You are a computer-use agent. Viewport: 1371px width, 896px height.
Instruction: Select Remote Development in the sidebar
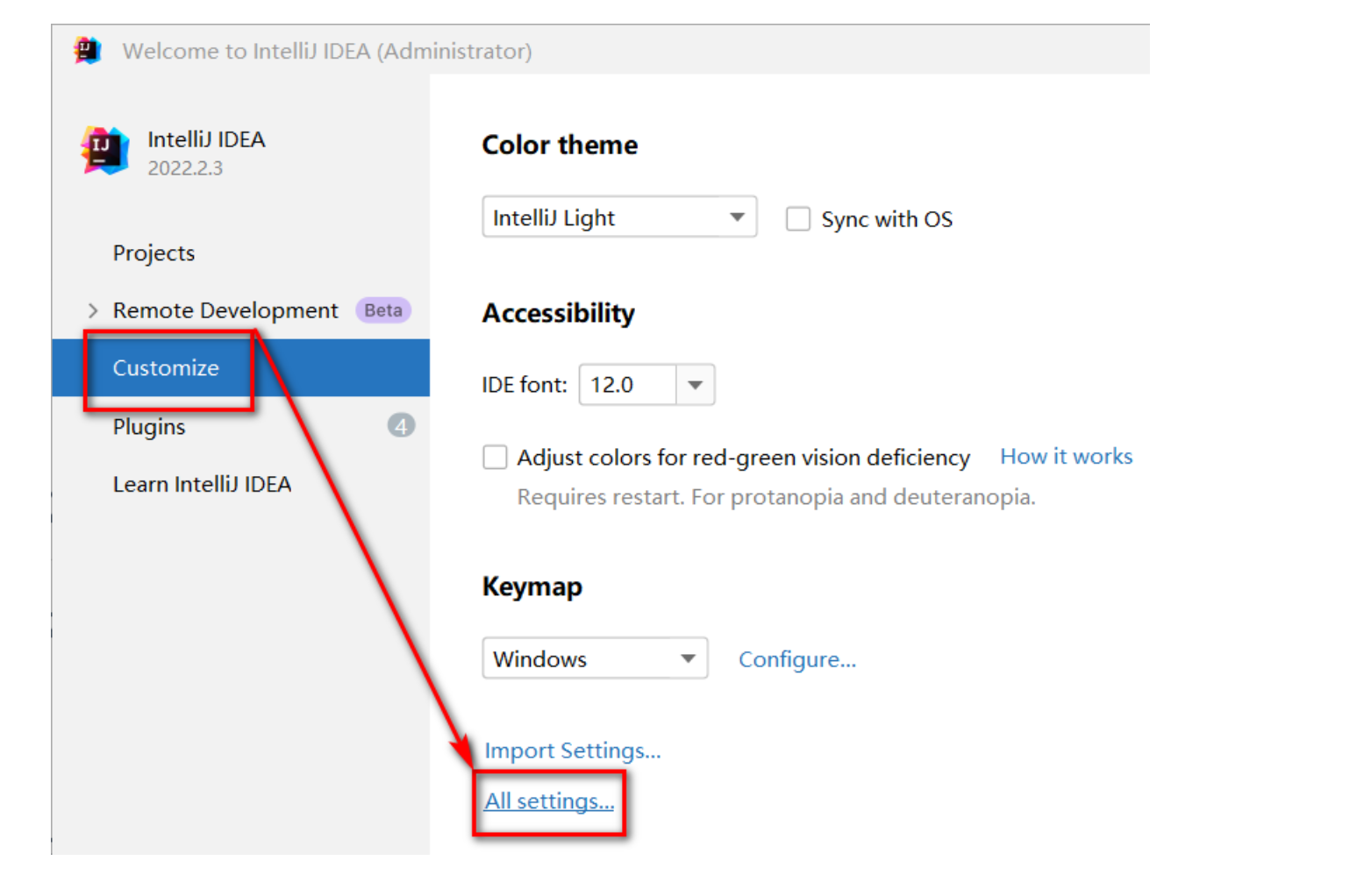click(225, 310)
